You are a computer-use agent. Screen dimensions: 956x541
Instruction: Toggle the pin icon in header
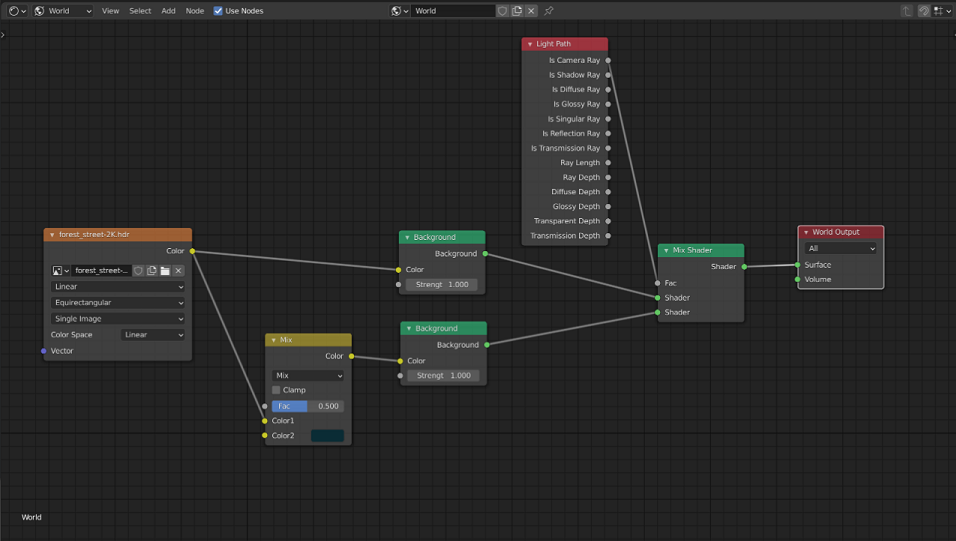[x=549, y=10]
